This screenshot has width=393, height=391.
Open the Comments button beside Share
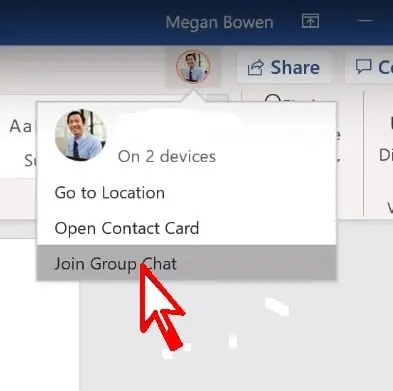tap(370, 67)
